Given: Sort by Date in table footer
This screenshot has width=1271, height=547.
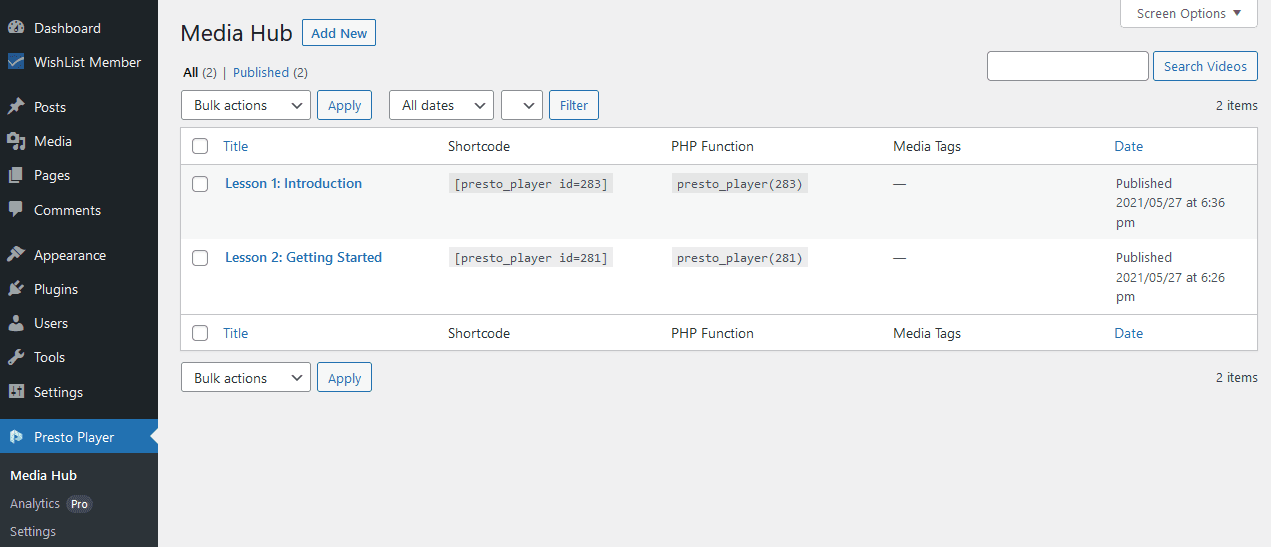Looking at the screenshot, I should pyautogui.click(x=1128, y=333).
